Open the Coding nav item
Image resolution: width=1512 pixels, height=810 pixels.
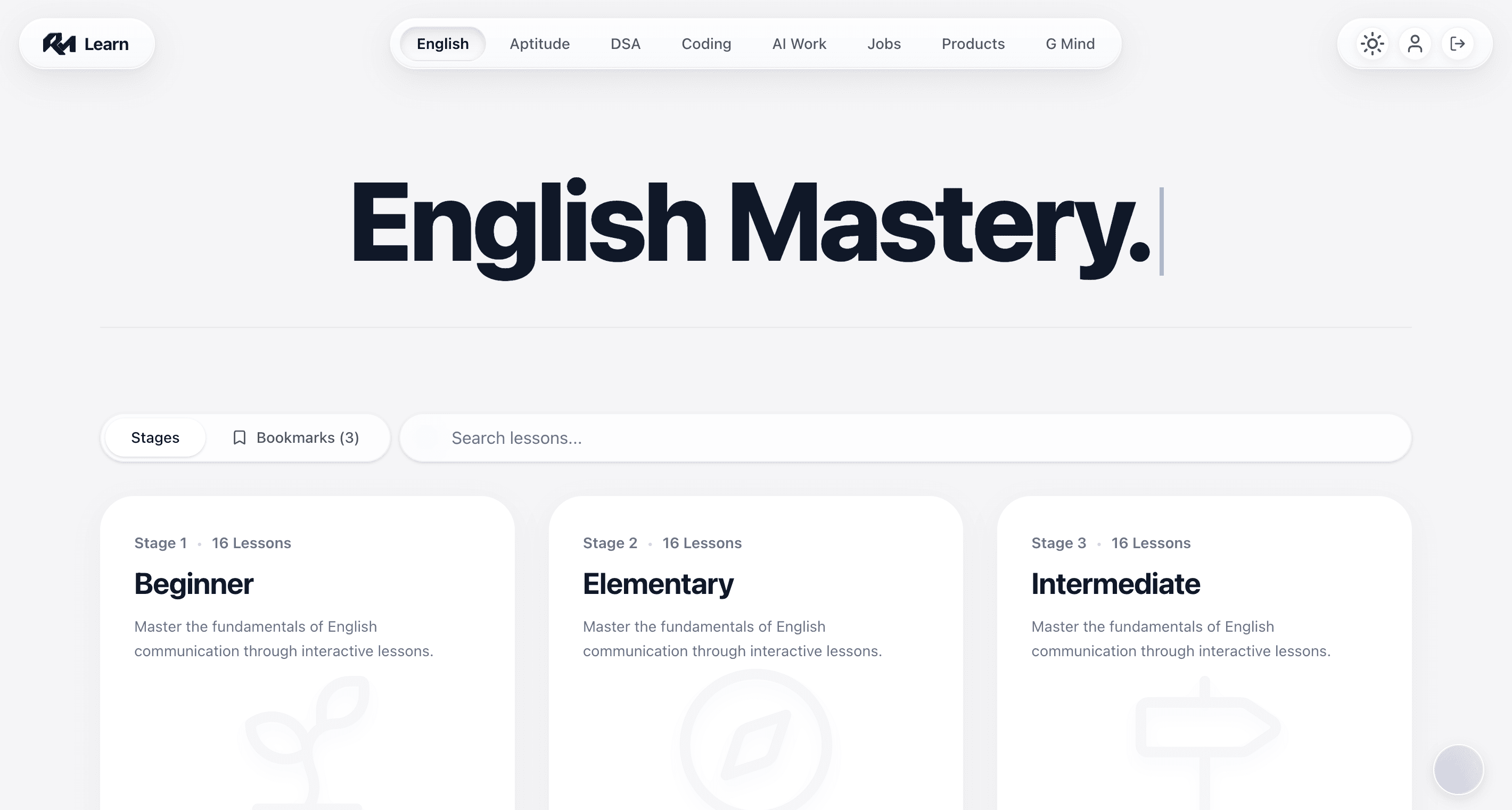point(706,44)
